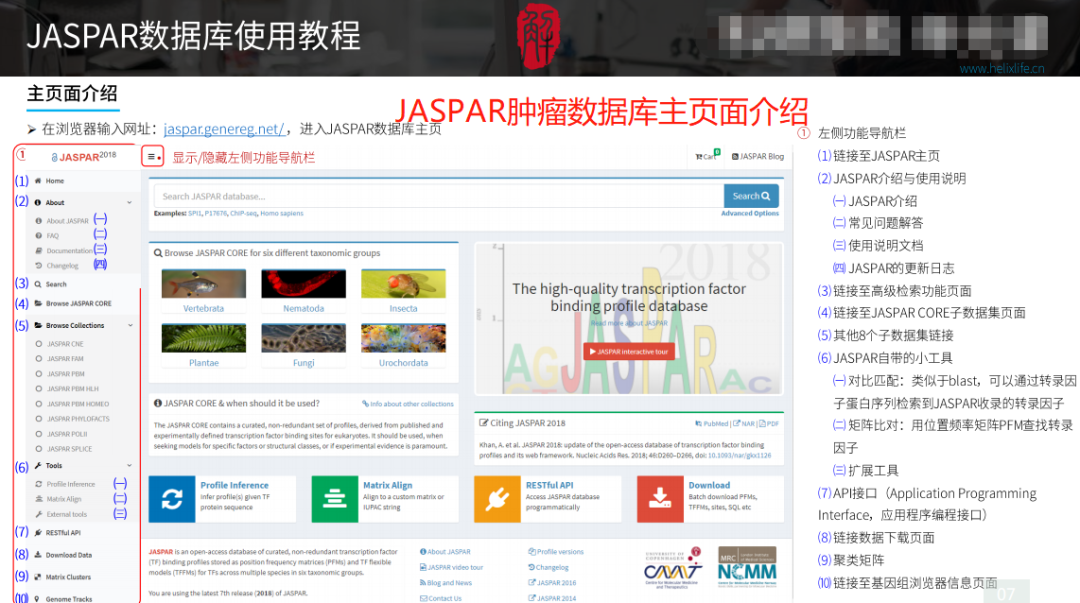The image size is (1080, 603).
Task: Click the Homo sapiens example link
Action: [282, 214]
